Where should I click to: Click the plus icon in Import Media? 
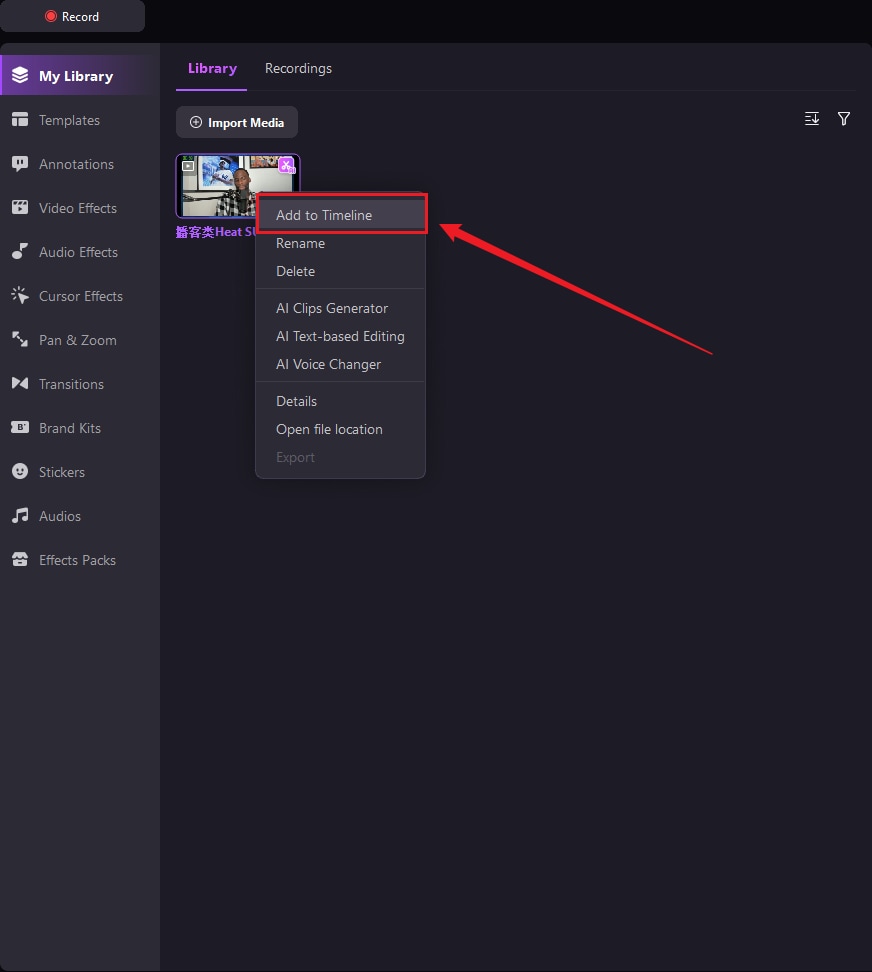click(196, 122)
